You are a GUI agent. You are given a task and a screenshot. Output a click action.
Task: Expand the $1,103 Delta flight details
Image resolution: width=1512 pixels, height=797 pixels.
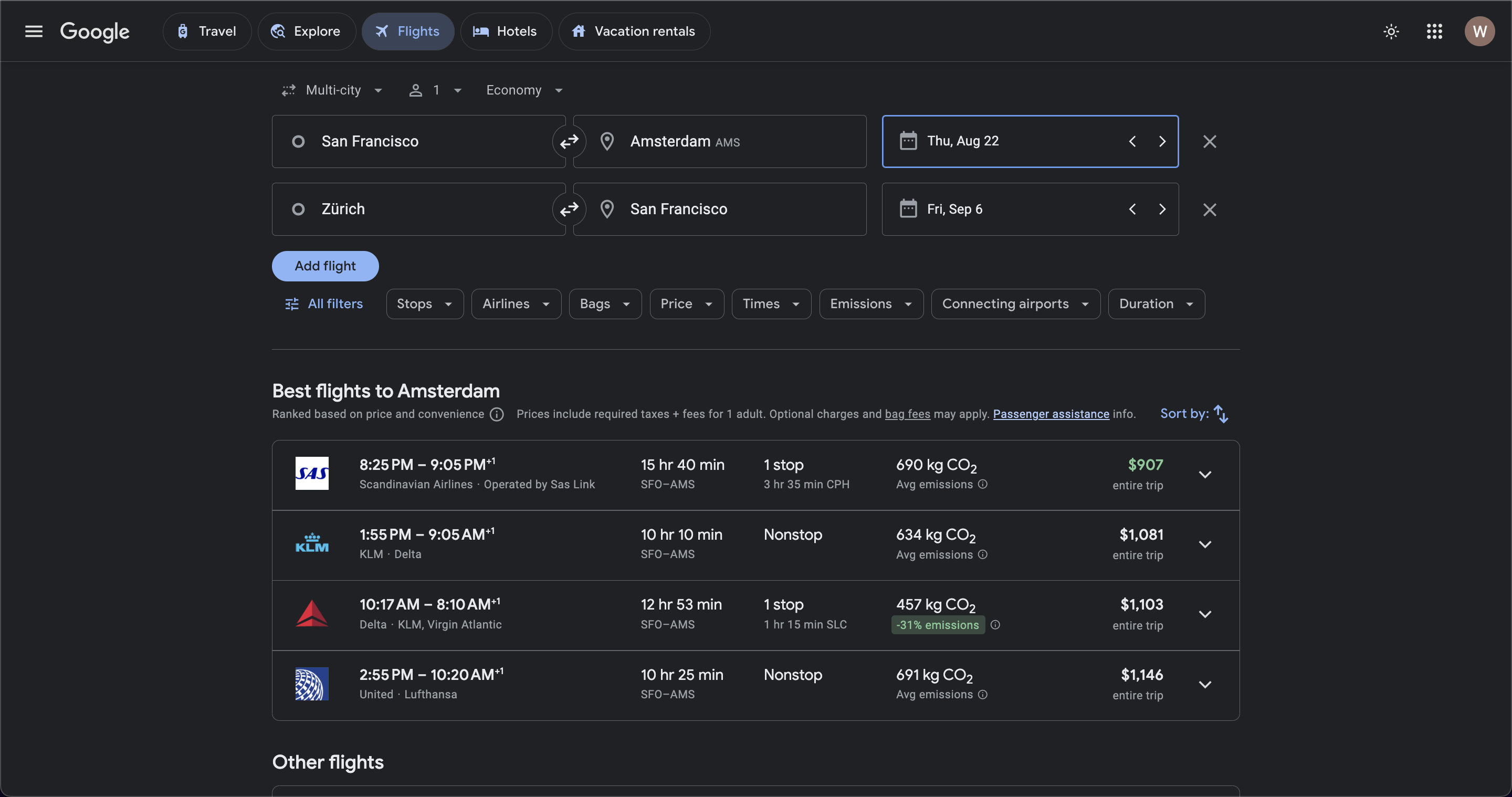(x=1204, y=614)
